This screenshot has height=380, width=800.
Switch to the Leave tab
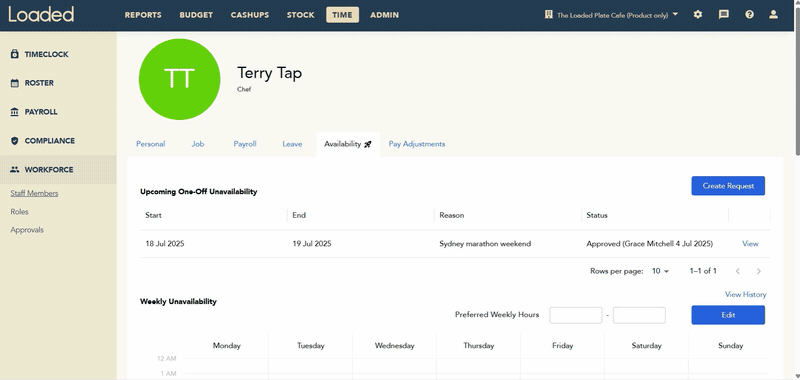292,144
